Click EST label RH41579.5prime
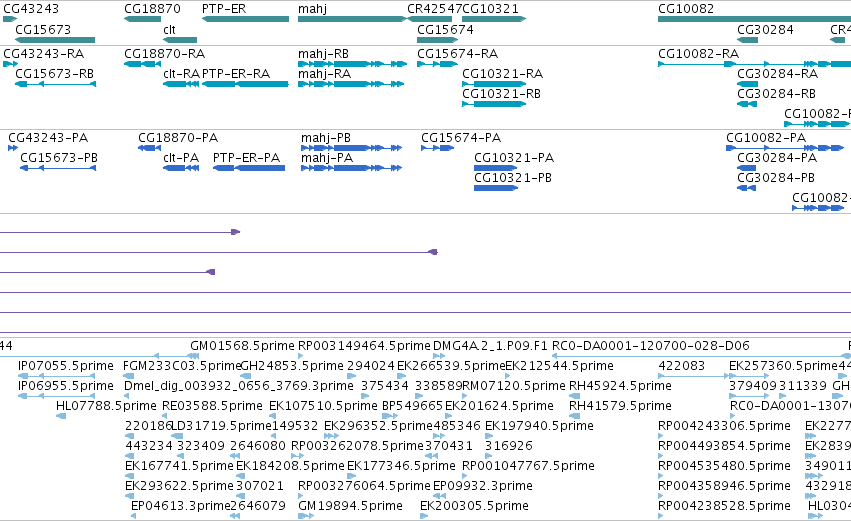 click(620, 406)
